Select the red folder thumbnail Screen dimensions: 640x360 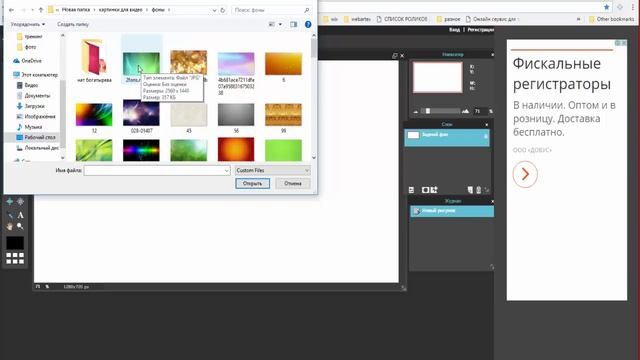94,57
